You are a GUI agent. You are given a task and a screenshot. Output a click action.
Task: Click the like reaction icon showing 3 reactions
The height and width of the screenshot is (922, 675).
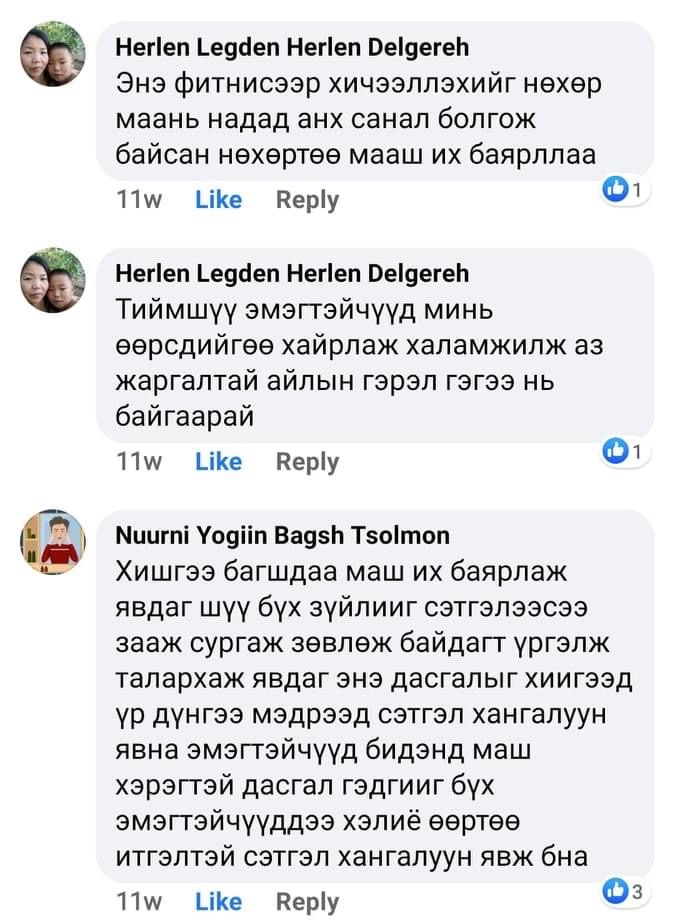(619, 889)
